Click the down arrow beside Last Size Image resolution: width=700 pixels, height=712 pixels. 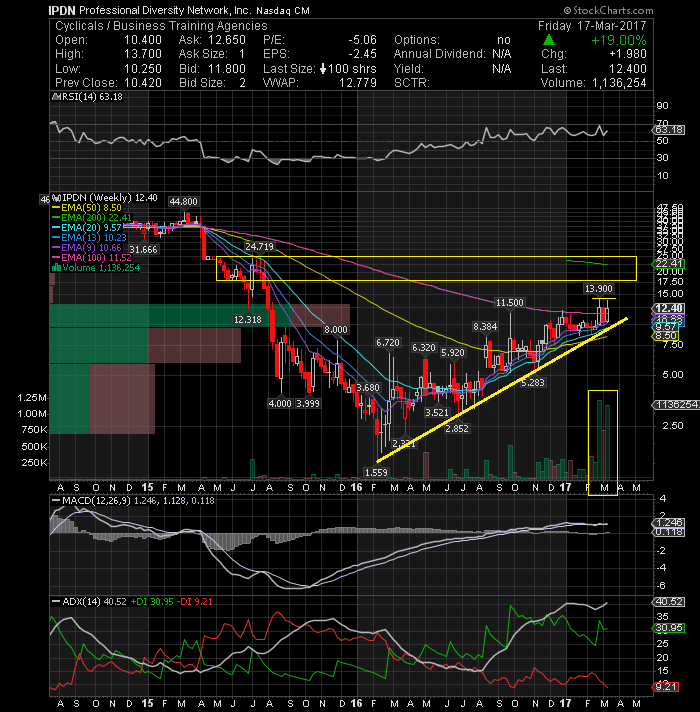(x=323, y=69)
